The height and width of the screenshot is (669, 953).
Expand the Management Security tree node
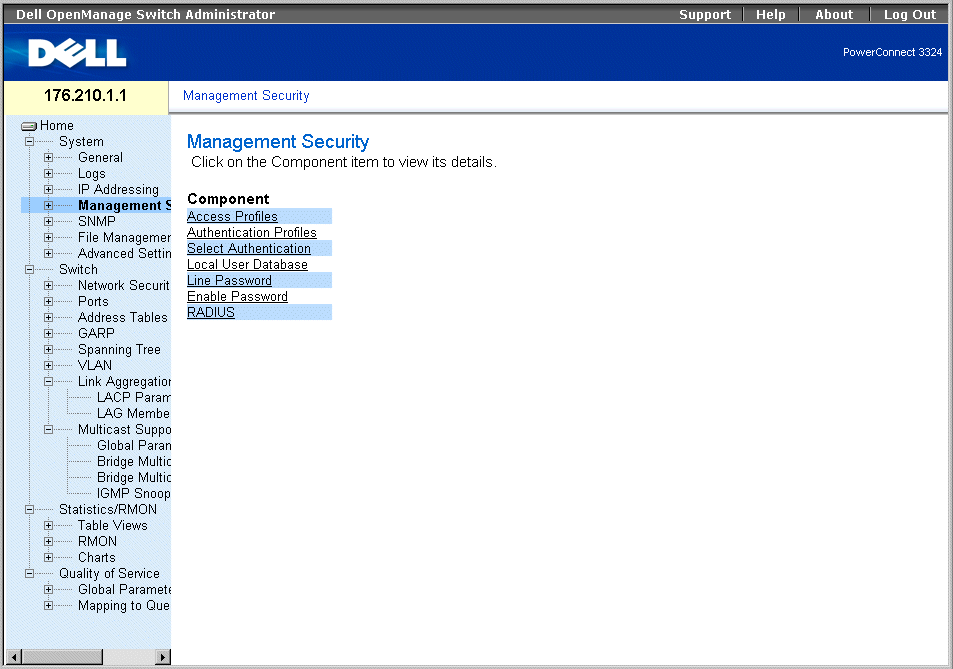click(x=49, y=205)
